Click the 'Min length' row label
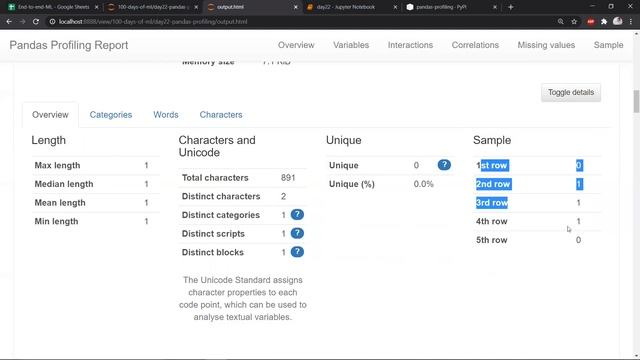640x360 pixels. coord(56,221)
